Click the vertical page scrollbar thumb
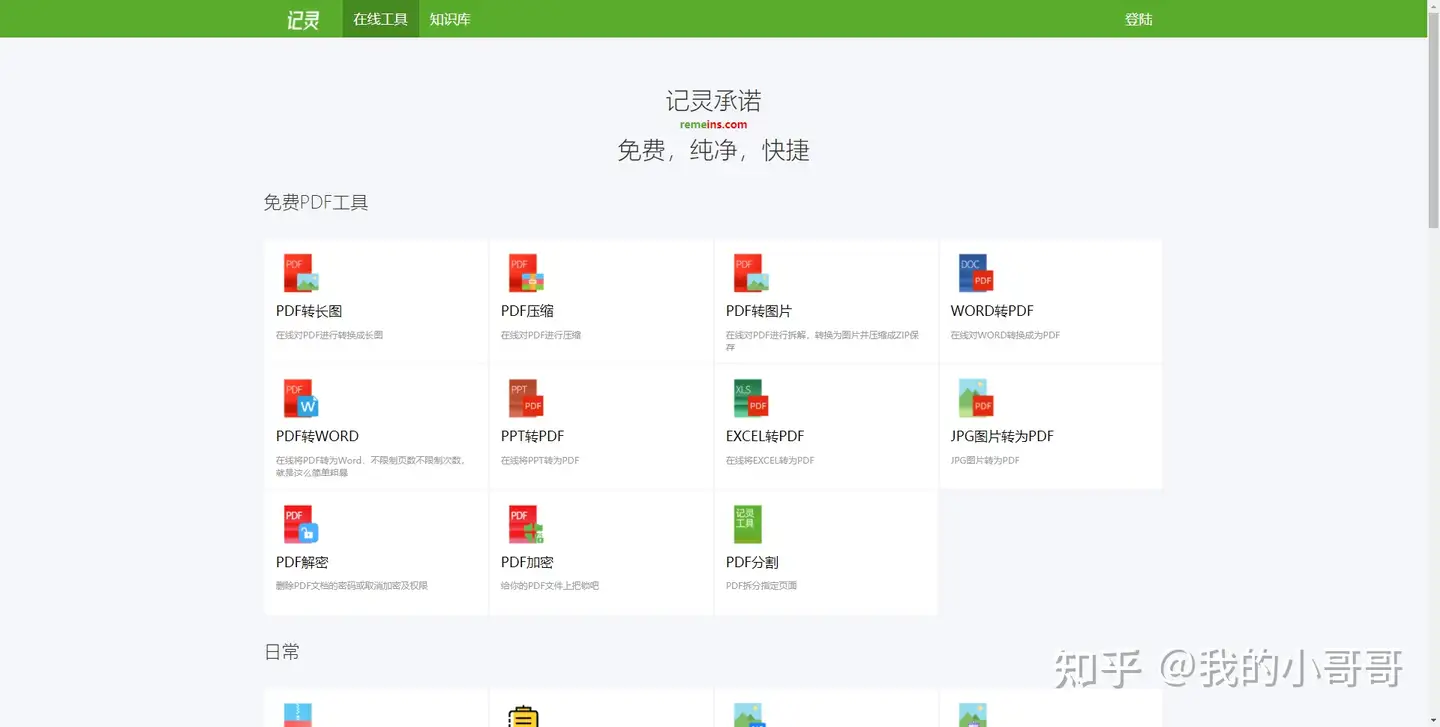This screenshot has height=727, width=1440. (1434, 118)
